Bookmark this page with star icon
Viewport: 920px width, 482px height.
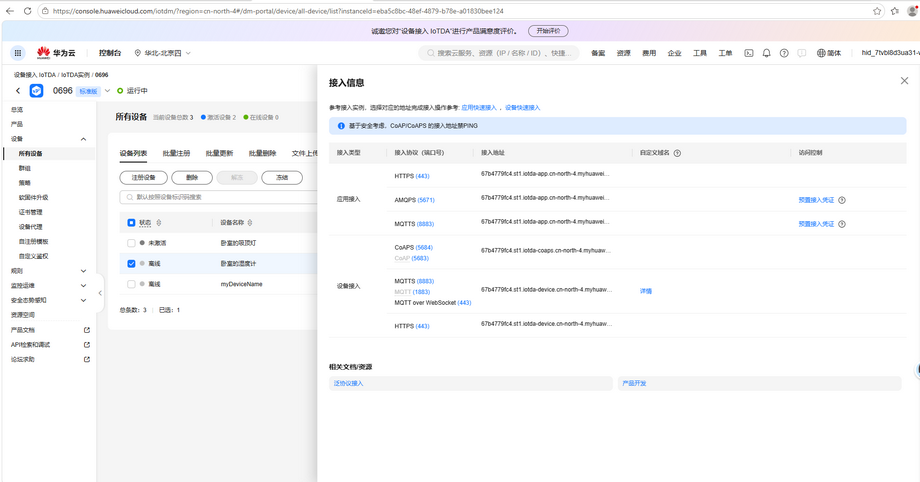click(877, 11)
